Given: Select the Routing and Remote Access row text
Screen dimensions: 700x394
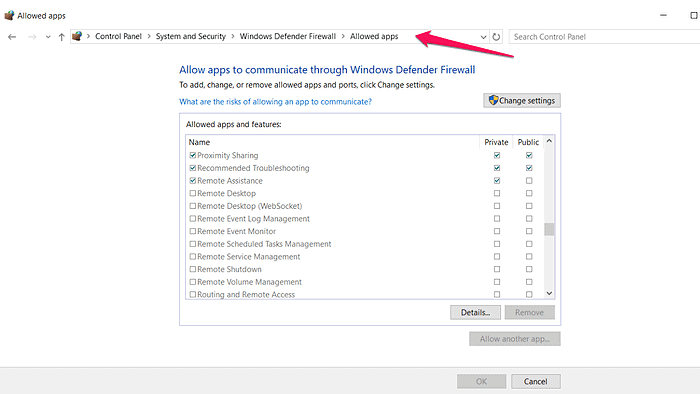Looking at the screenshot, I should pos(246,294).
